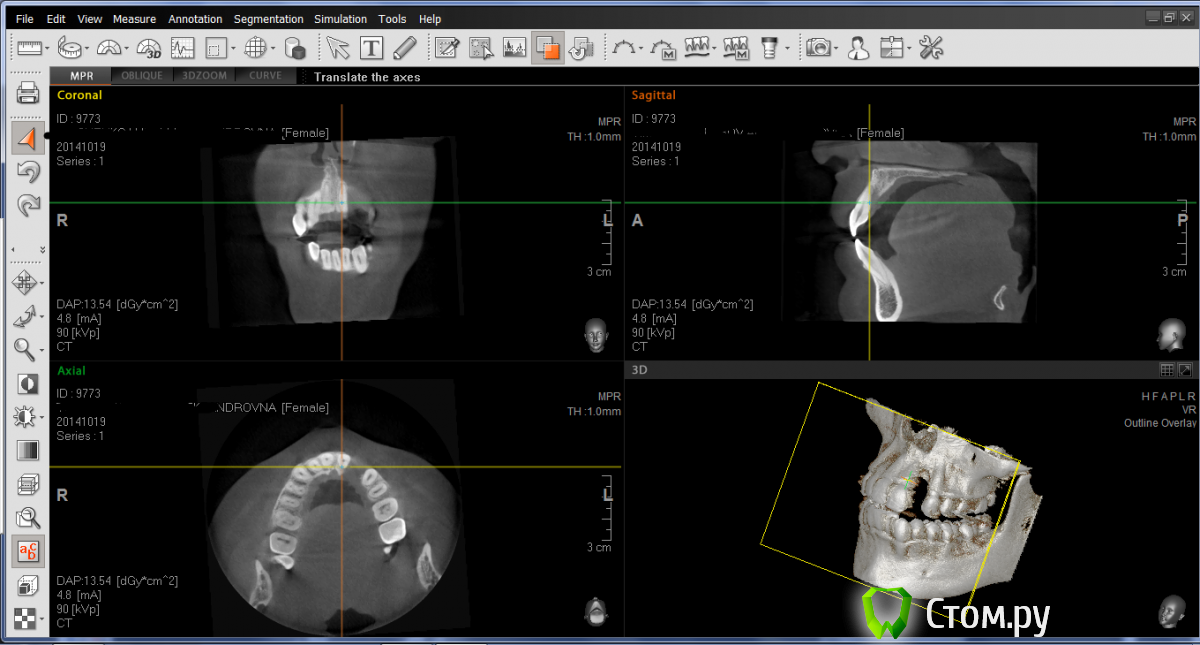
Task: Toggle the overlapping squares overlay button
Action: click(x=547, y=47)
